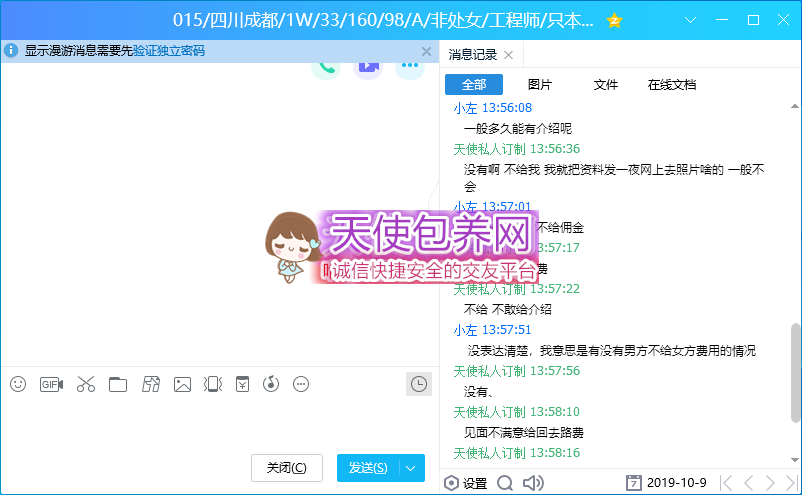802x495 pixels.
Task: Click message 一般多久能有介绍呢
Action: [x=518, y=128]
